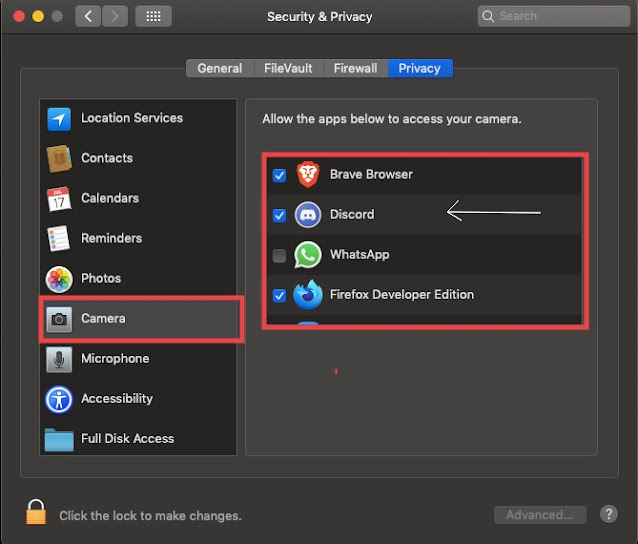
Task: Select Accessibility label in privacy list
Action: point(117,398)
